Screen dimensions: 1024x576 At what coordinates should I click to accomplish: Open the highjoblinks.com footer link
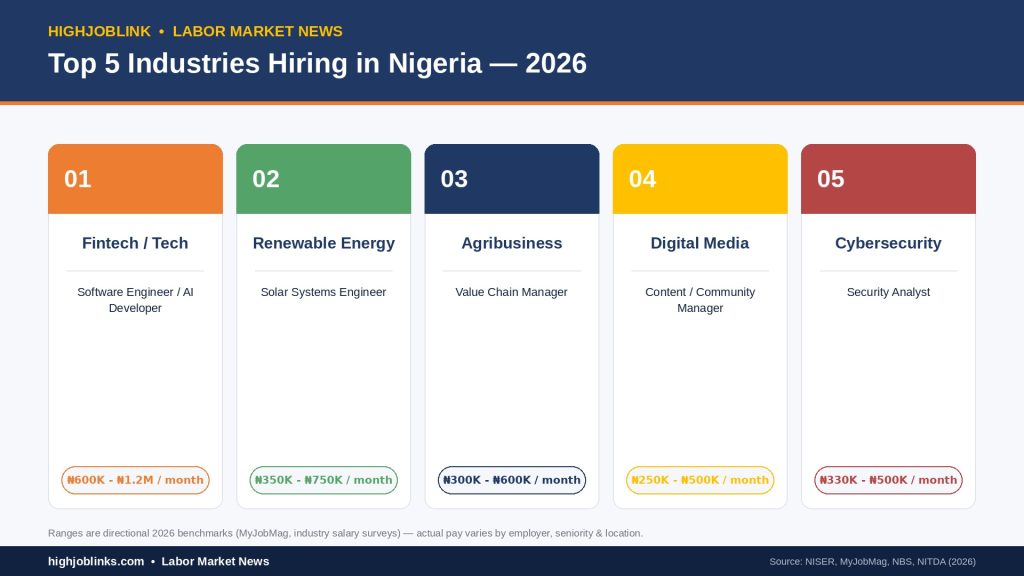[x=96, y=562]
